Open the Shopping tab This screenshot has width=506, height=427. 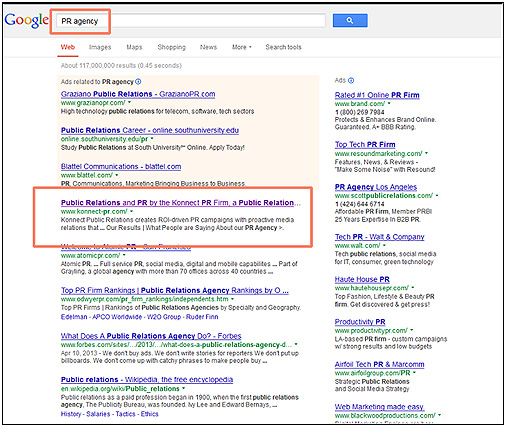(x=171, y=47)
